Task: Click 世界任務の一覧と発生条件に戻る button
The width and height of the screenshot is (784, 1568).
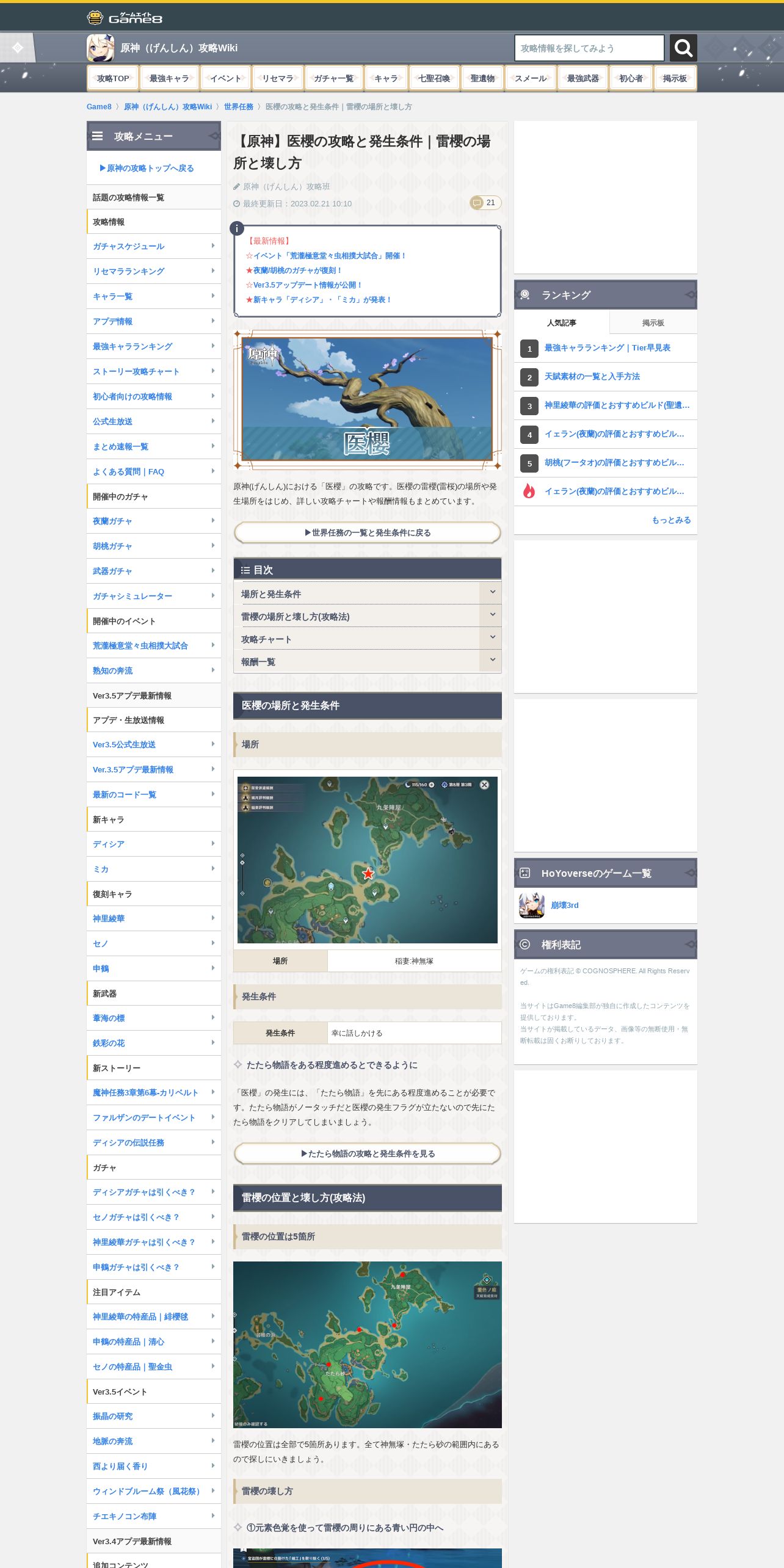Action: coord(367,532)
